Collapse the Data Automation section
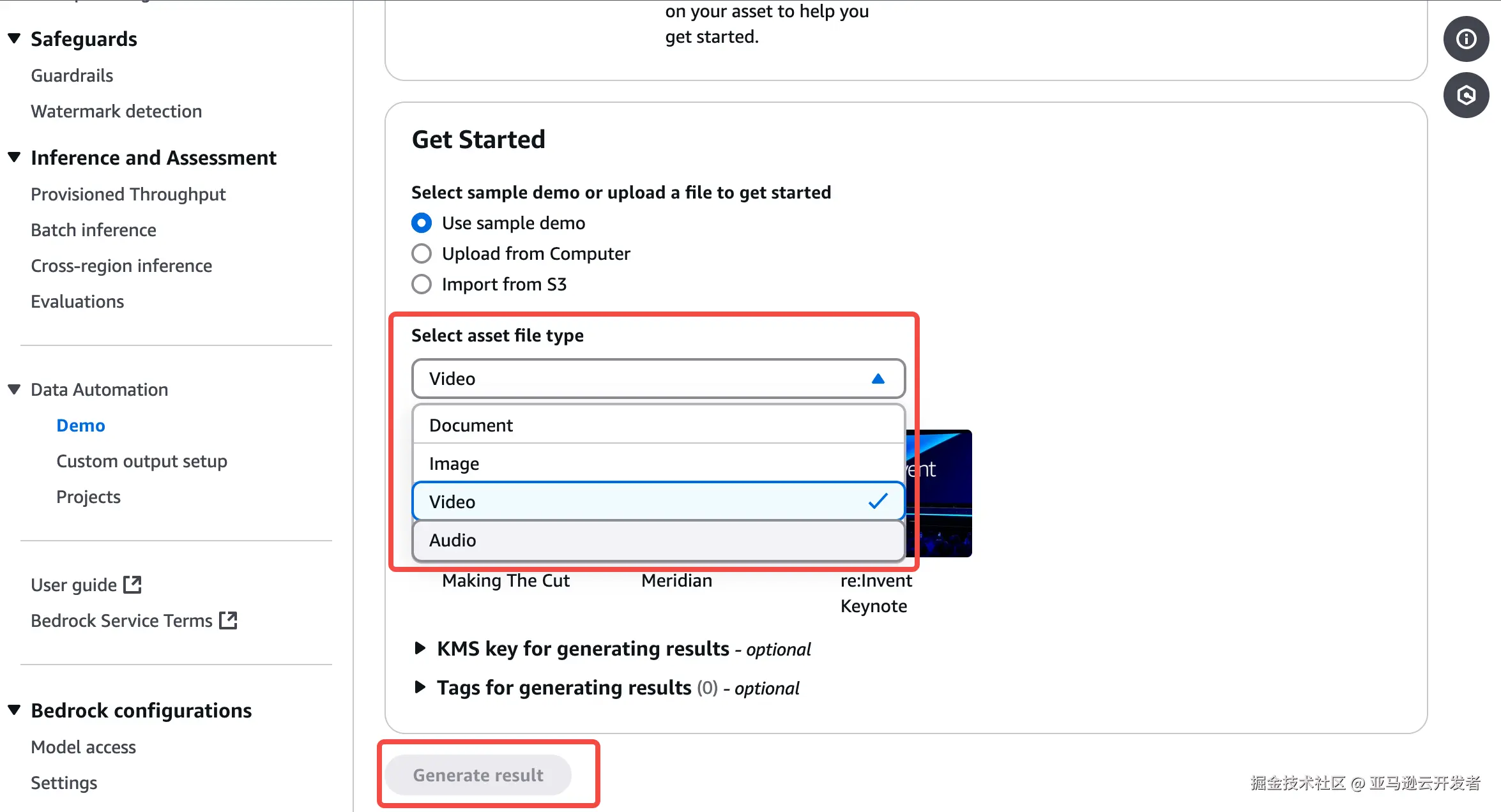 [x=14, y=389]
